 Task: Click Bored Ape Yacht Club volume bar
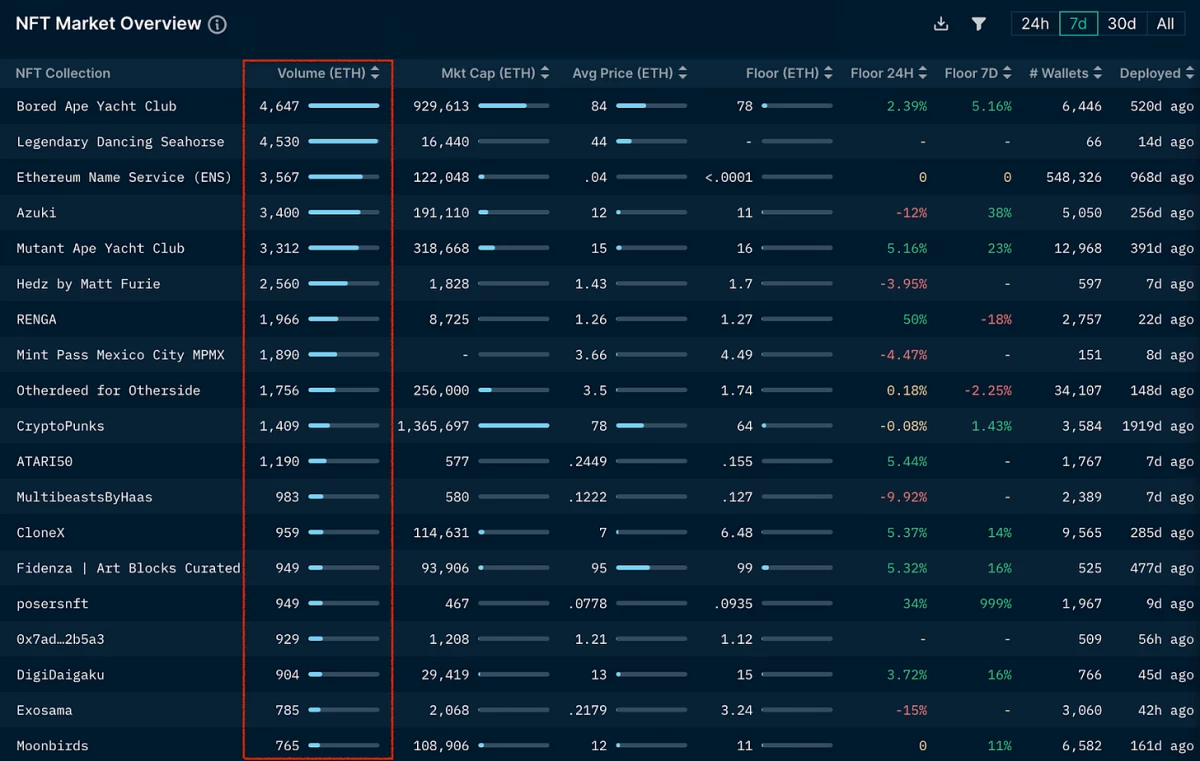(x=344, y=106)
